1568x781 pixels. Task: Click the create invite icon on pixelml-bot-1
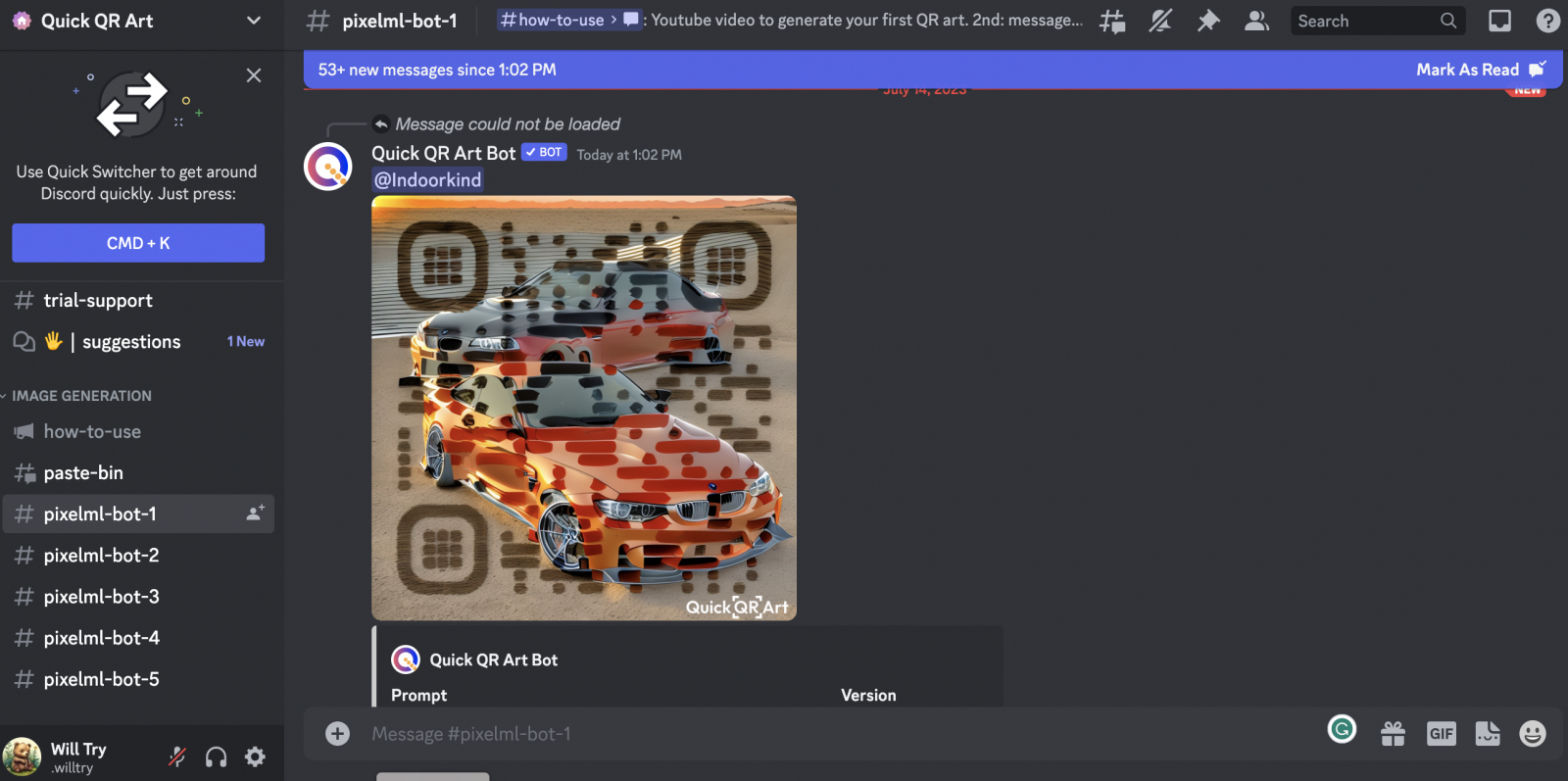(255, 513)
